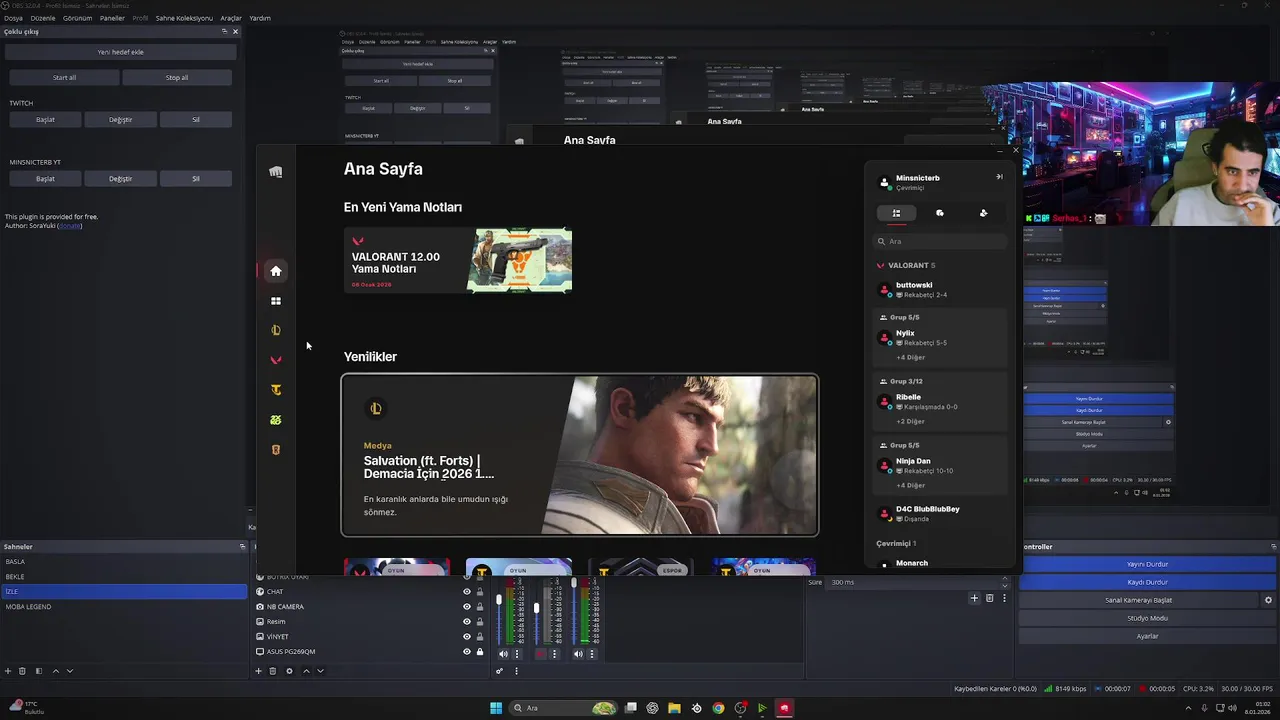Viewport: 1280px width, 720px height.
Task: Toggle lock on ASUS PG269QM source
Action: (x=480, y=652)
